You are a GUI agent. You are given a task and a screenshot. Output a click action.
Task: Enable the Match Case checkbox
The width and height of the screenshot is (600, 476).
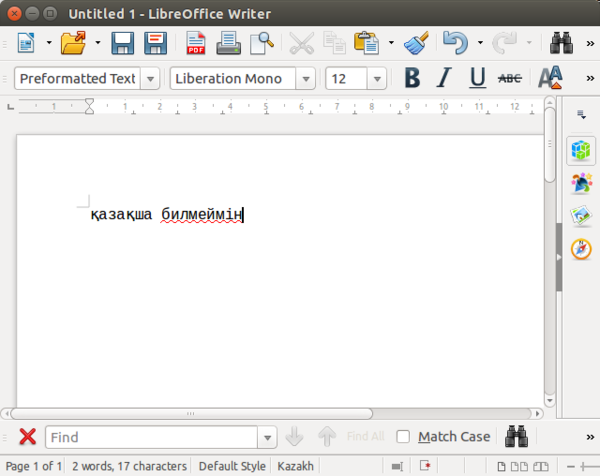click(403, 437)
